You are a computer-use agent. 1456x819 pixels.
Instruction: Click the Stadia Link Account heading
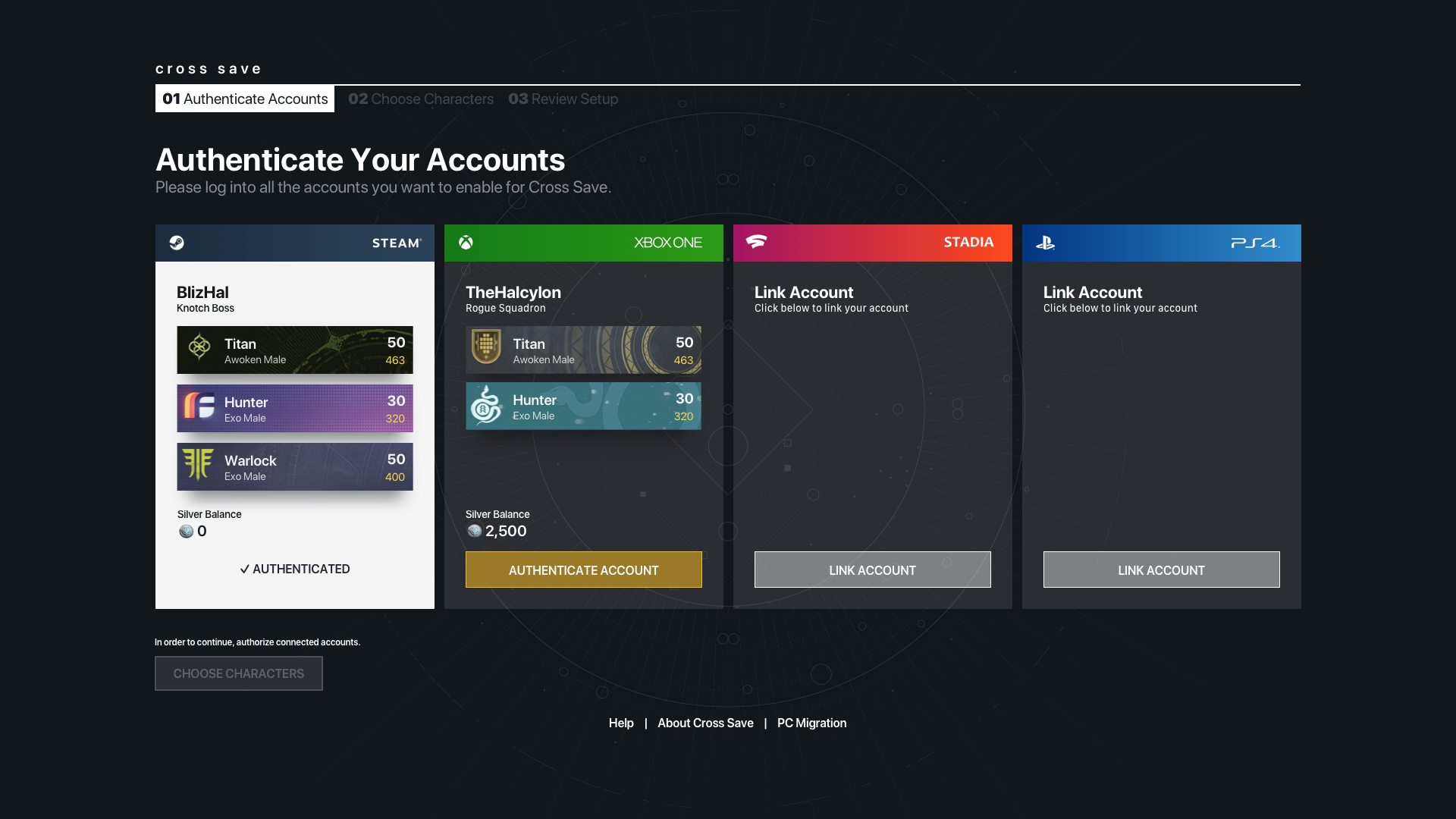(x=804, y=293)
